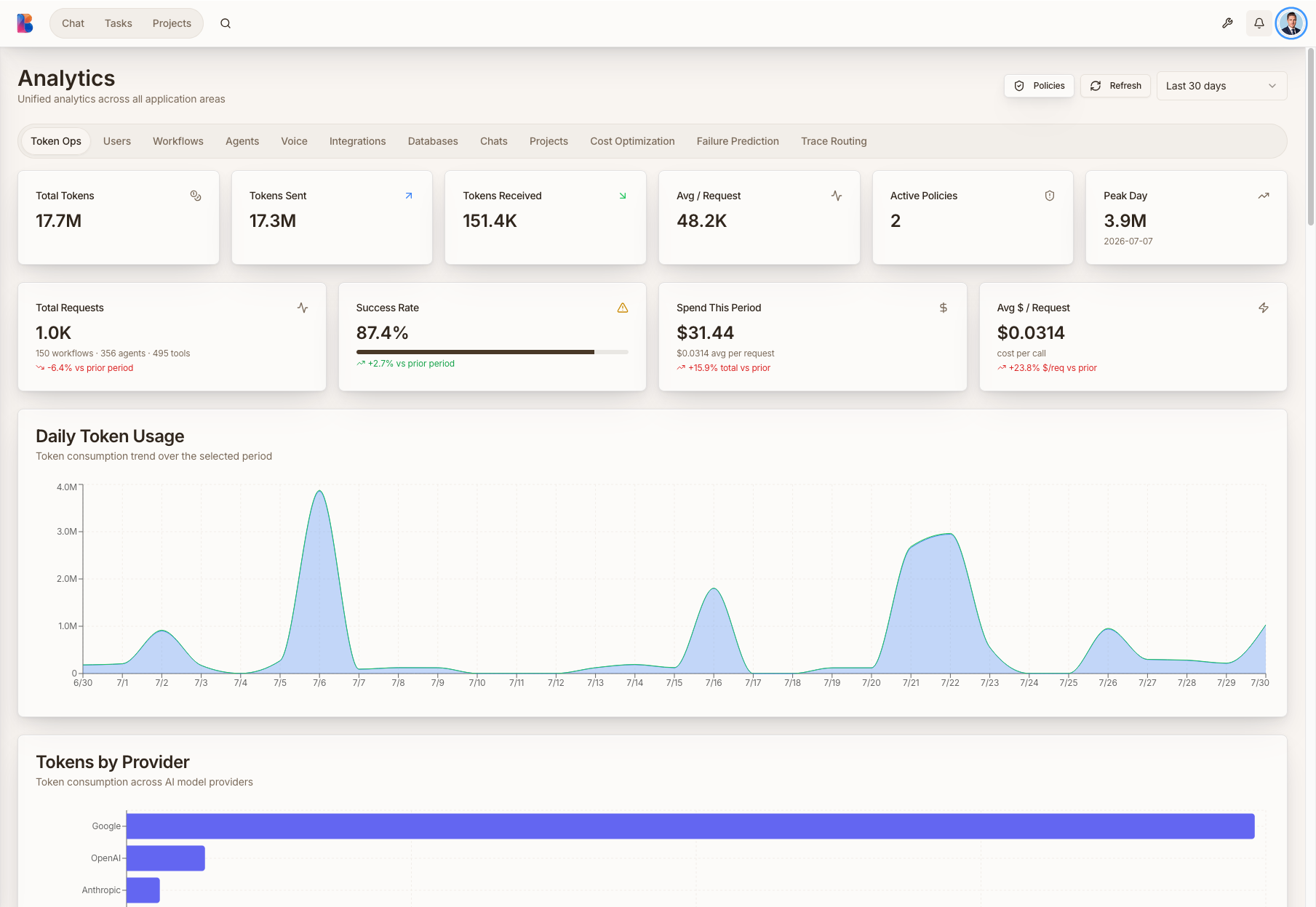Open the Cost Optimization tab
This screenshot has height=907, width=1316.
(x=632, y=141)
